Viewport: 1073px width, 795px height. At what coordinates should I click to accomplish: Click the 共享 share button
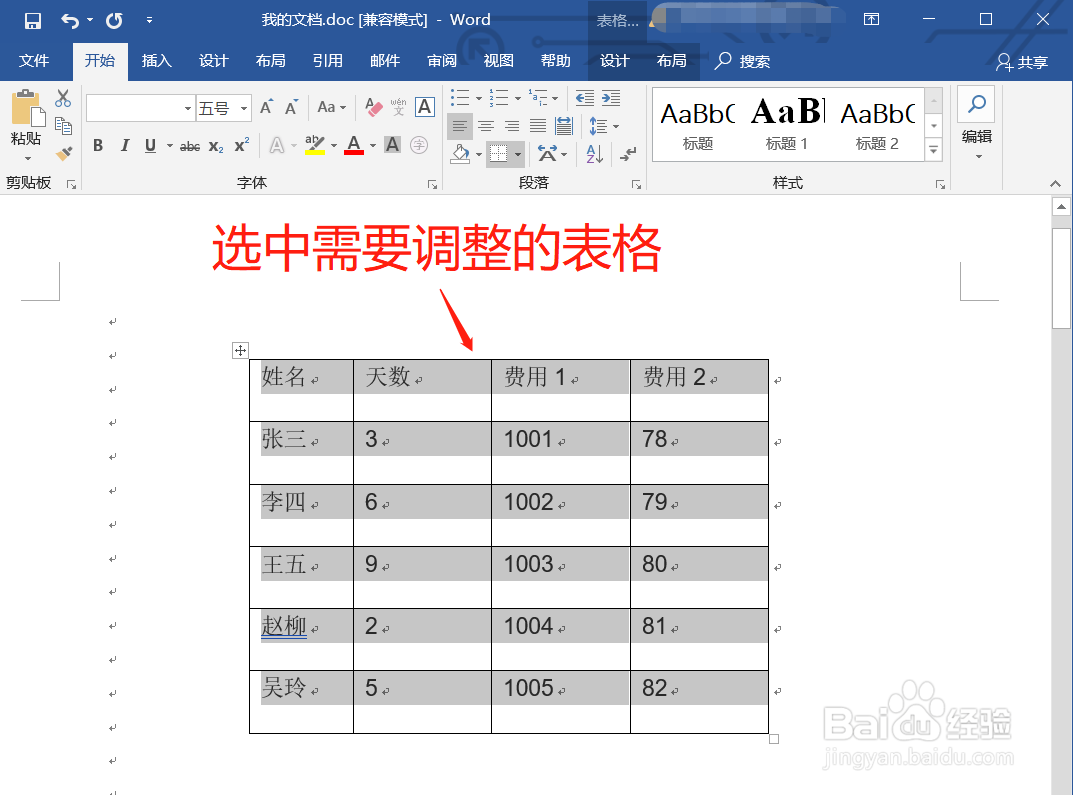click(1022, 60)
